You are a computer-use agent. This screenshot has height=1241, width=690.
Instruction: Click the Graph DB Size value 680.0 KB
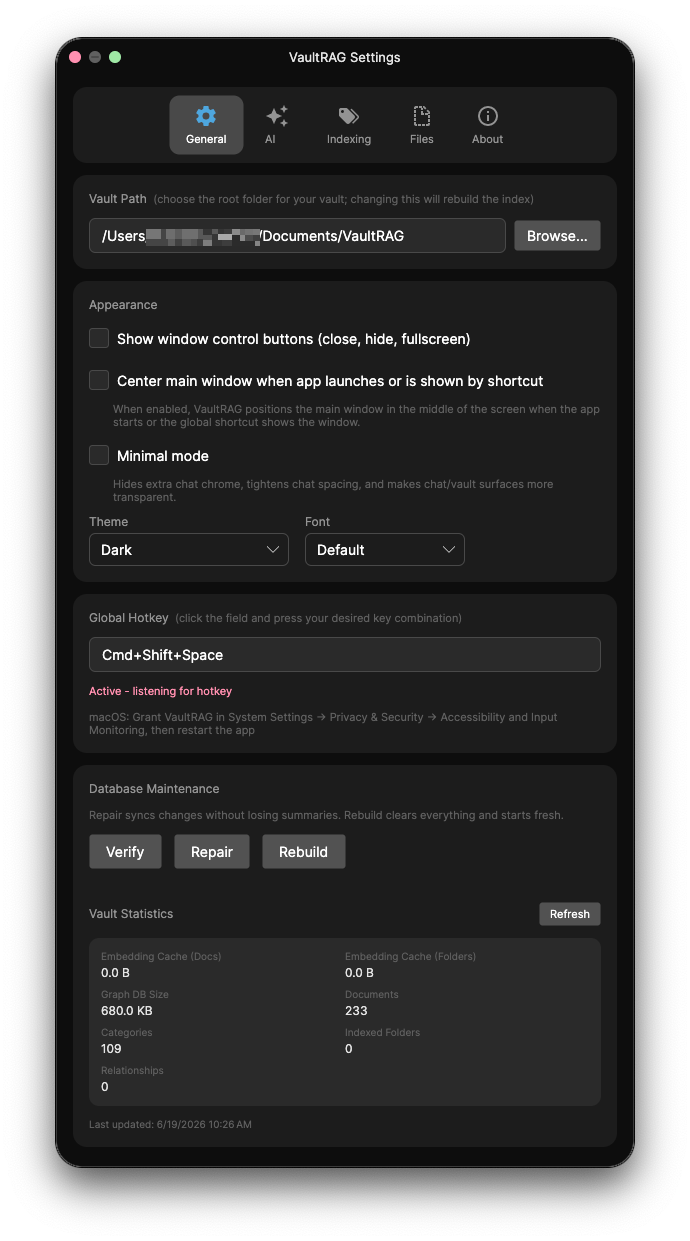pyautogui.click(x=127, y=1011)
